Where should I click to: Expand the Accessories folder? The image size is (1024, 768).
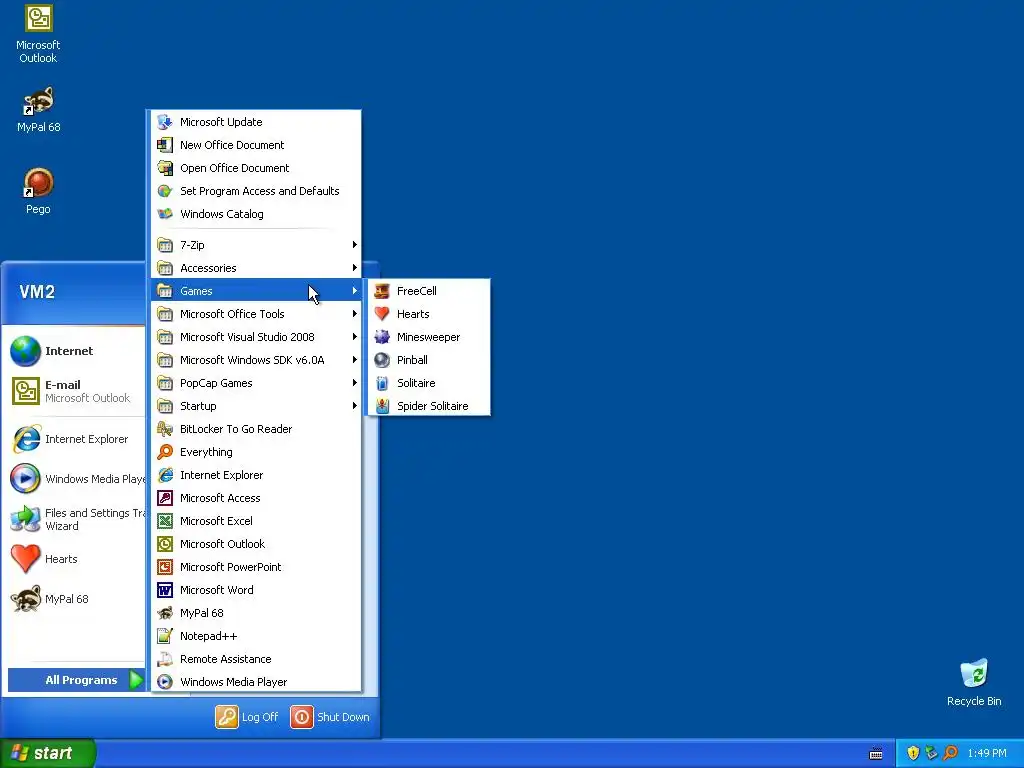256,268
